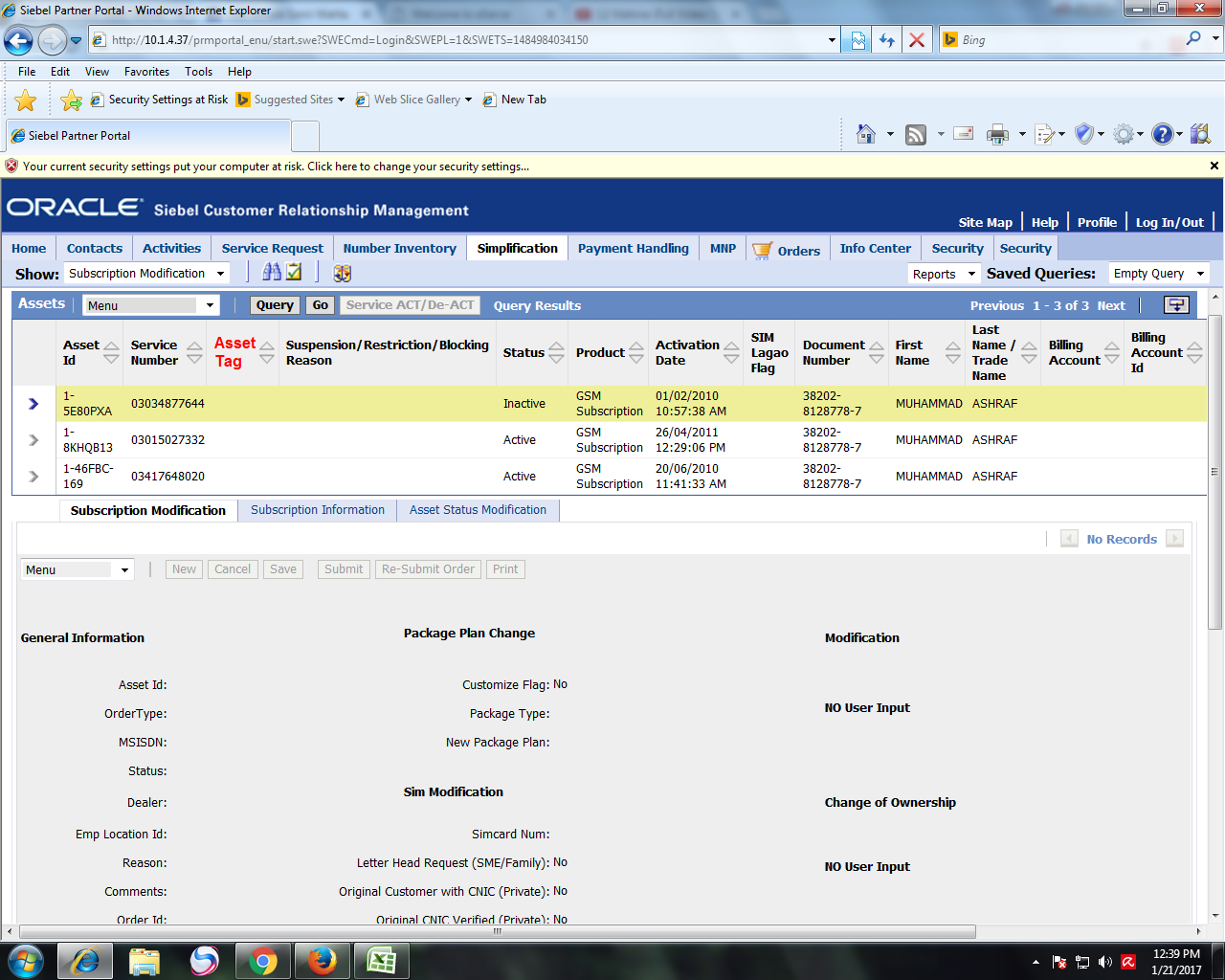Image resolution: width=1225 pixels, height=980 pixels.
Task: Click the applet toggle icon in Assets header
Action: coord(1176,305)
